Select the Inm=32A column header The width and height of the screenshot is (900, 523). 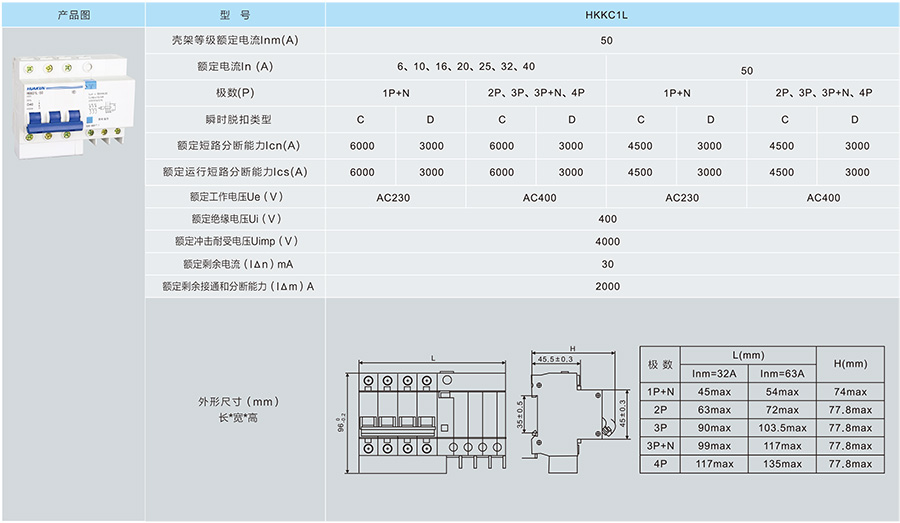click(x=714, y=374)
